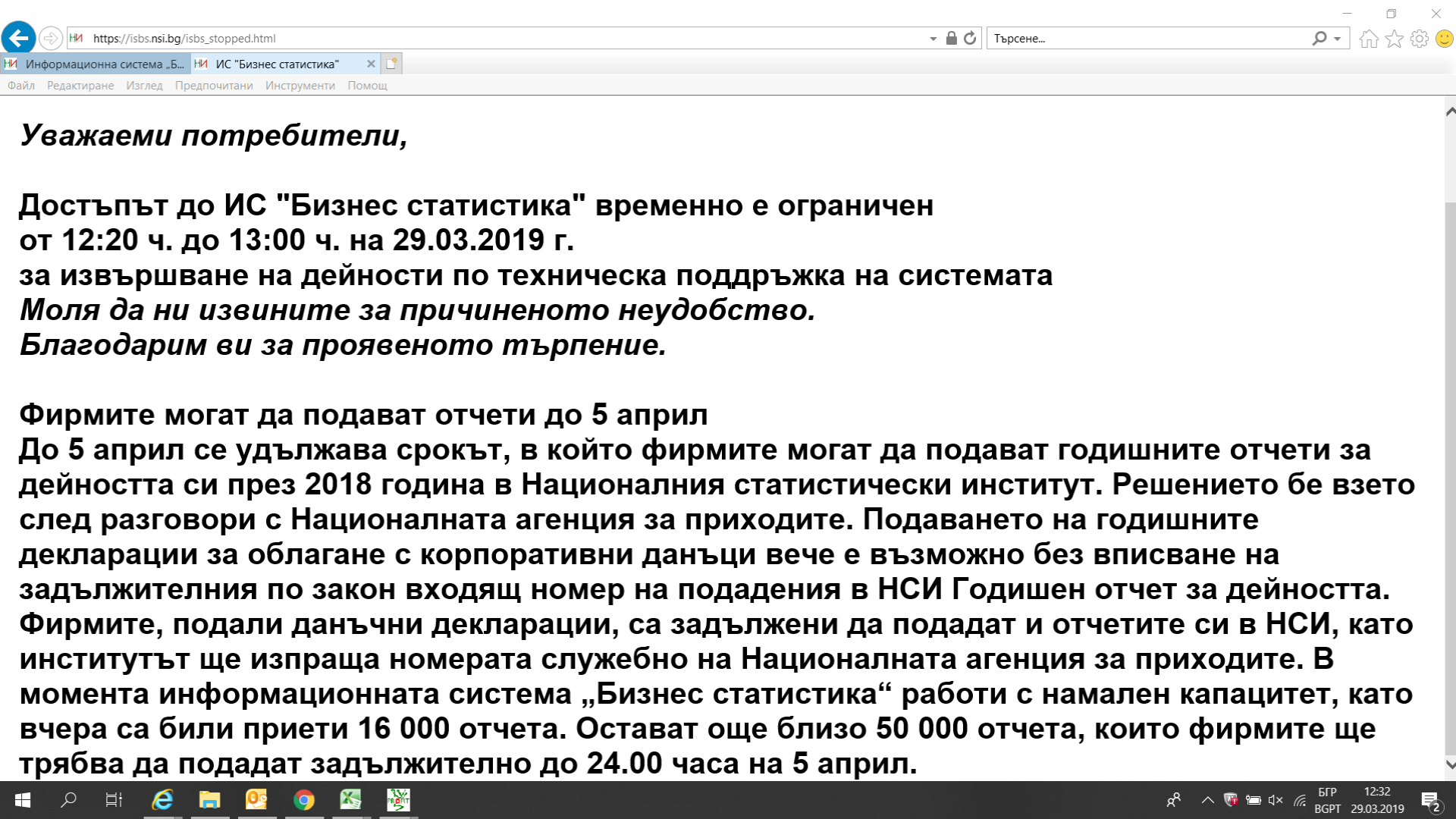Image resolution: width=1456 pixels, height=819 pixels.
Task: Open Excel from the taskbar
Action: [351, 800]
